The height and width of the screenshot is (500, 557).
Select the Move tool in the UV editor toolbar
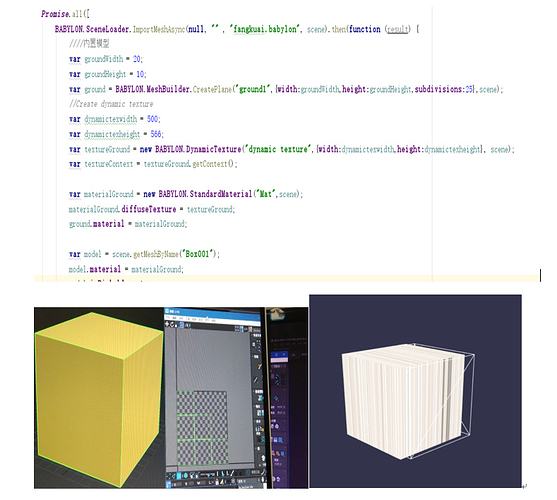pyautogui.click(x=167, y=324)
